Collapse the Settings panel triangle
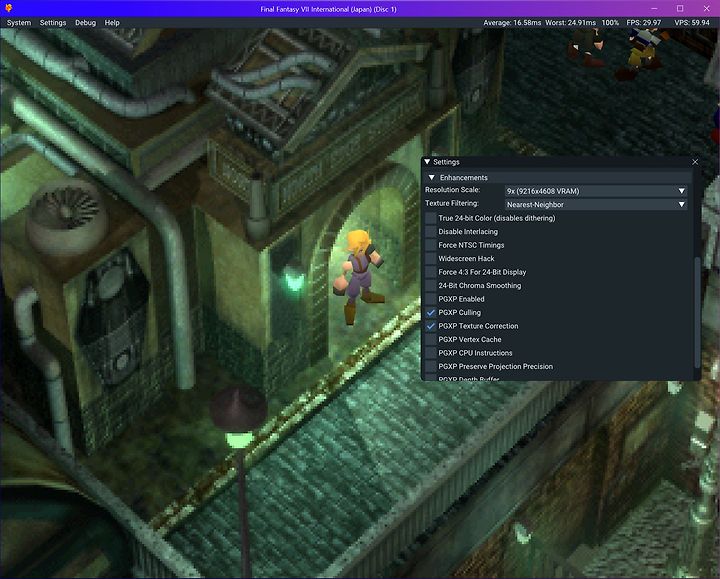Image resolution: width=720 pixels, height=579 pixels. (x=427, y=162)
